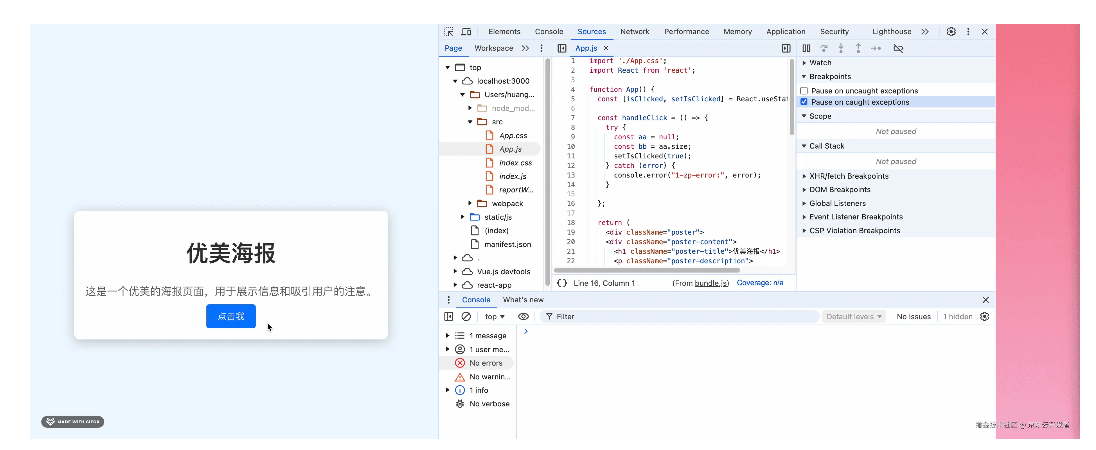Open manifest.json in the file tree
The height and width of the screenshot is (450, 1096).
point(507,245)
